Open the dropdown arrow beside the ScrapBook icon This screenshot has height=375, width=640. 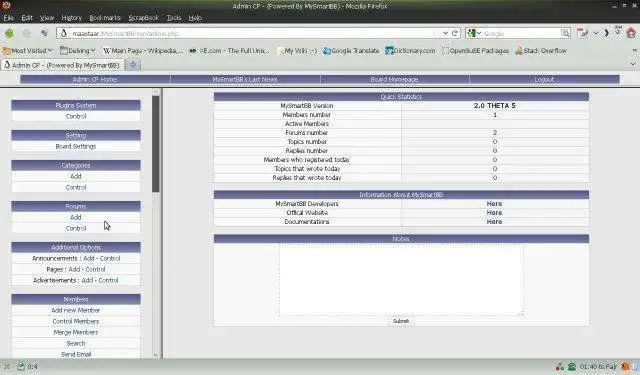click(x=596, y=33)
